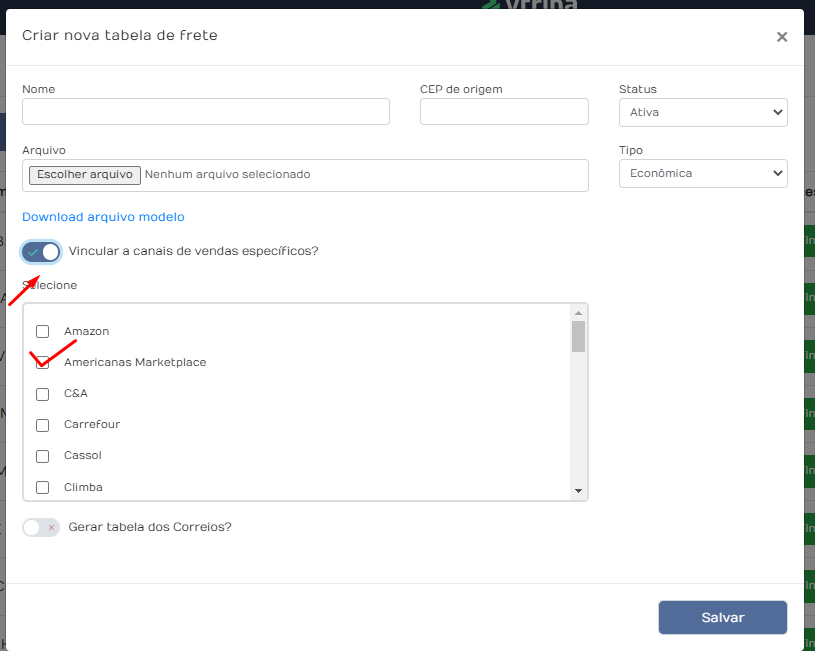Open the Status dropdown showing Ativa

pos(703,112)
